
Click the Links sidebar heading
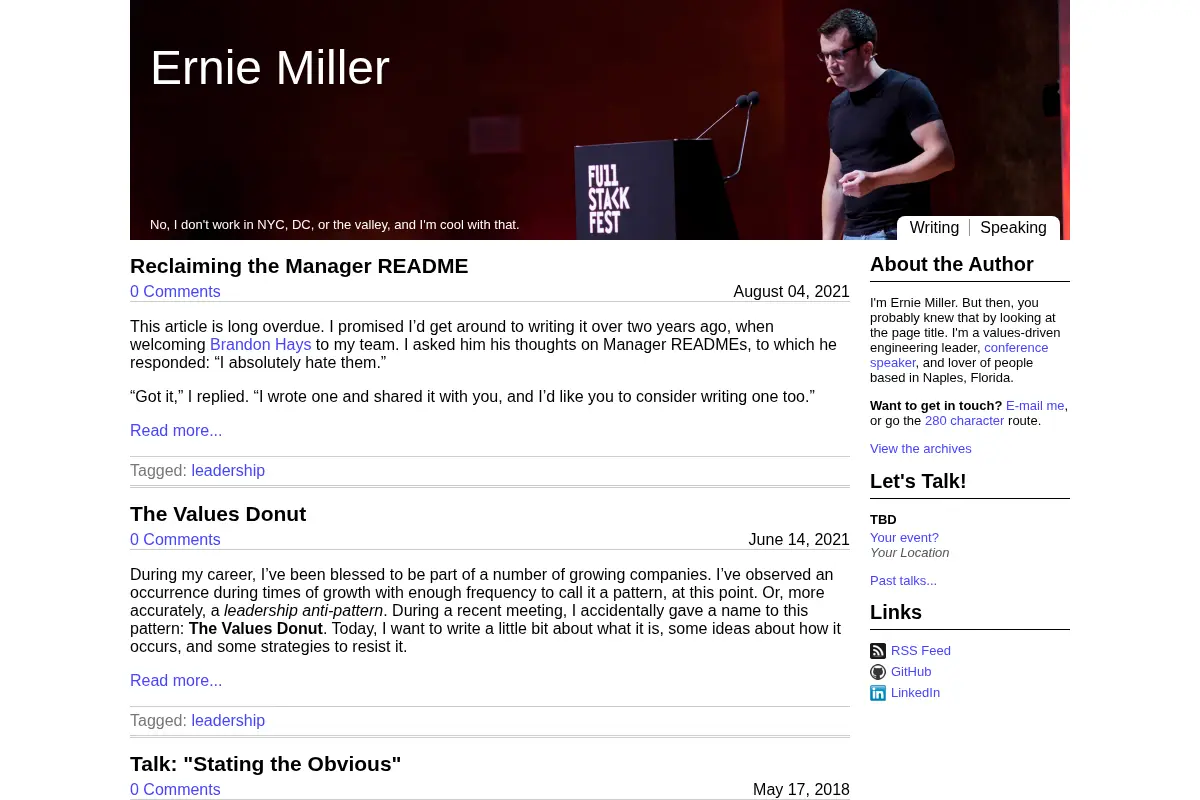point(896,613)
